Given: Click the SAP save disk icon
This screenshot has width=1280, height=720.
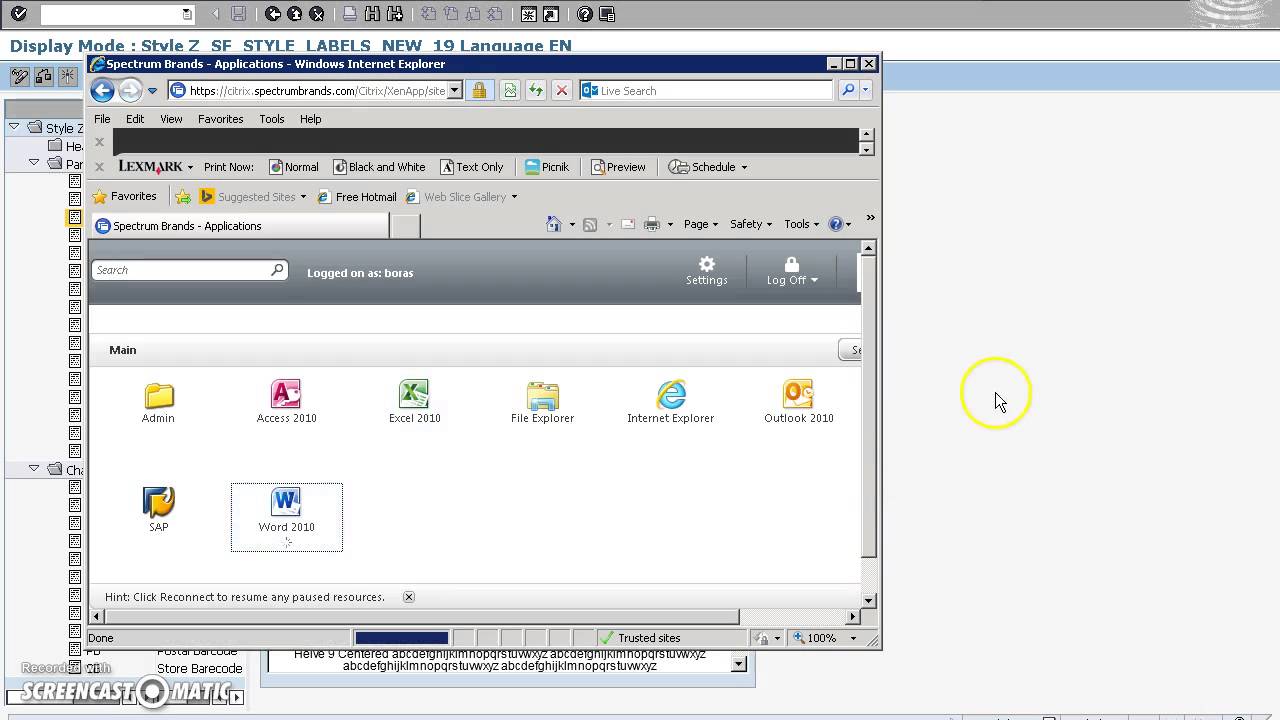Looking at the screenshot, I should click(238, 14).
